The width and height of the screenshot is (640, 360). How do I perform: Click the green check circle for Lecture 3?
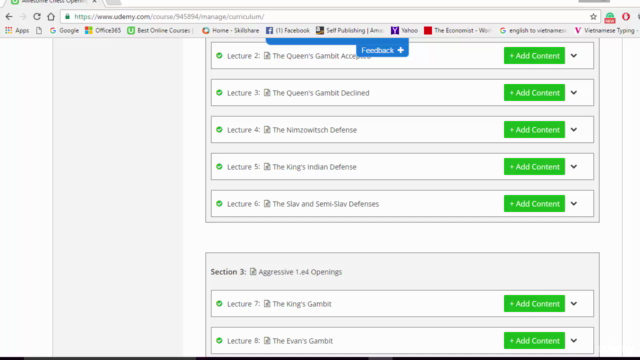[219, 93]
